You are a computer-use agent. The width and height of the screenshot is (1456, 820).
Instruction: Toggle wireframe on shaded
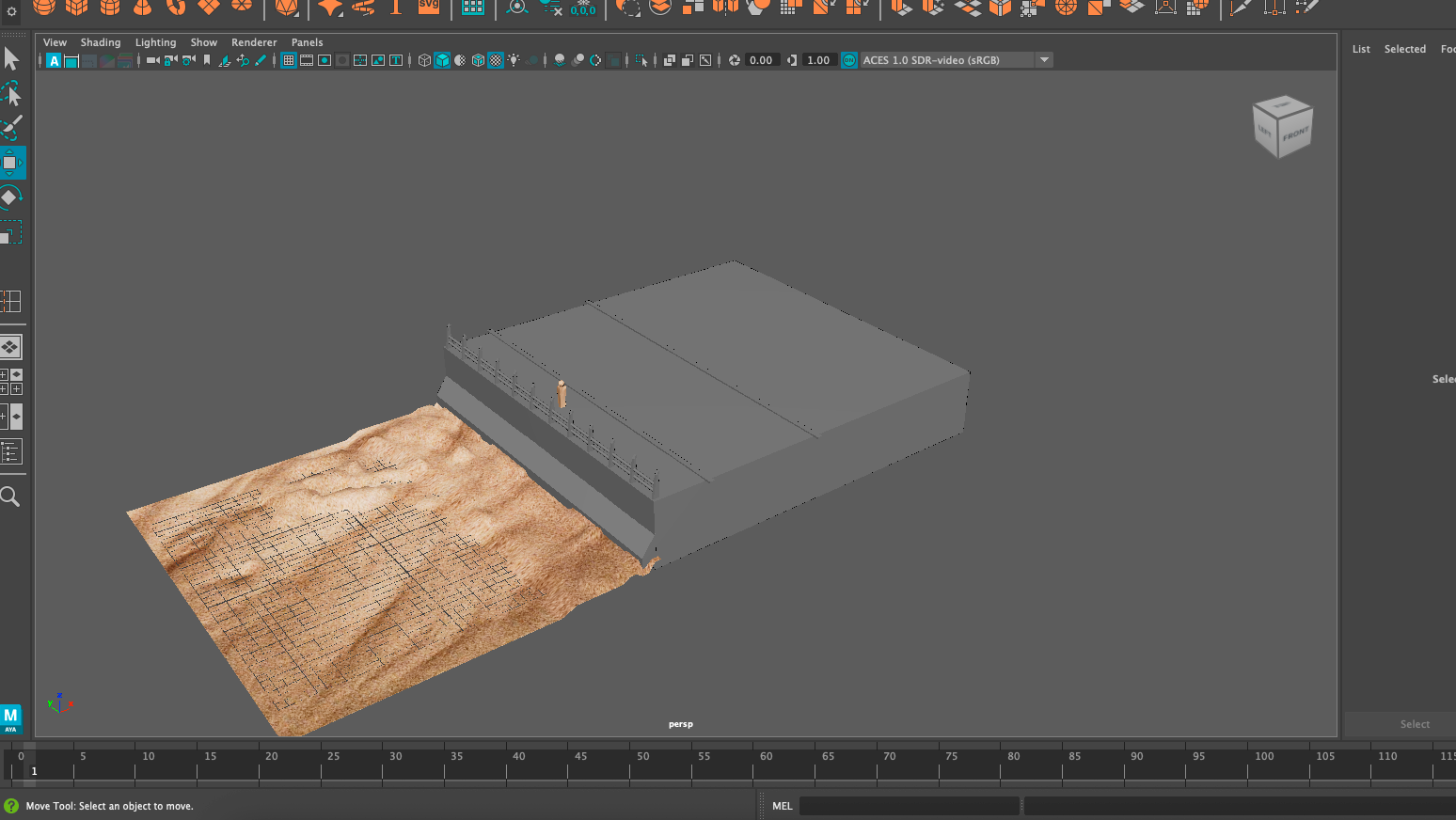coord(478,60)
